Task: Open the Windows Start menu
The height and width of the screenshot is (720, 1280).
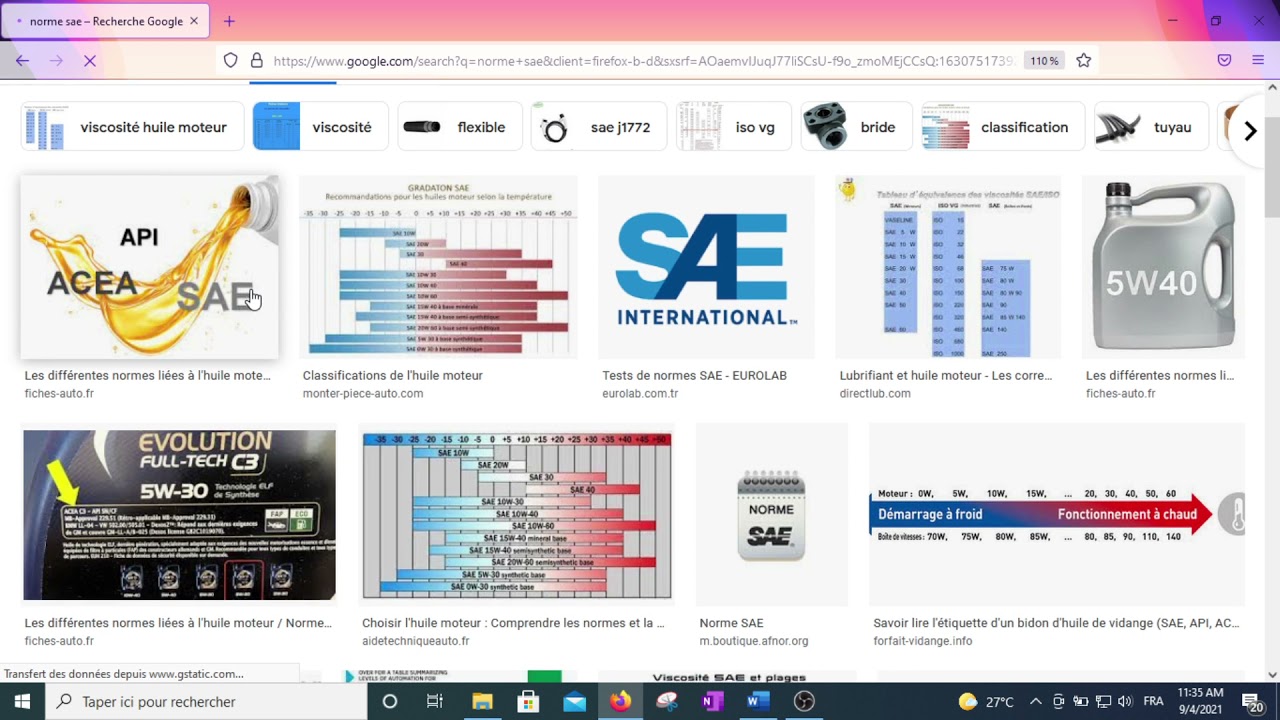Action: (22, 701)
